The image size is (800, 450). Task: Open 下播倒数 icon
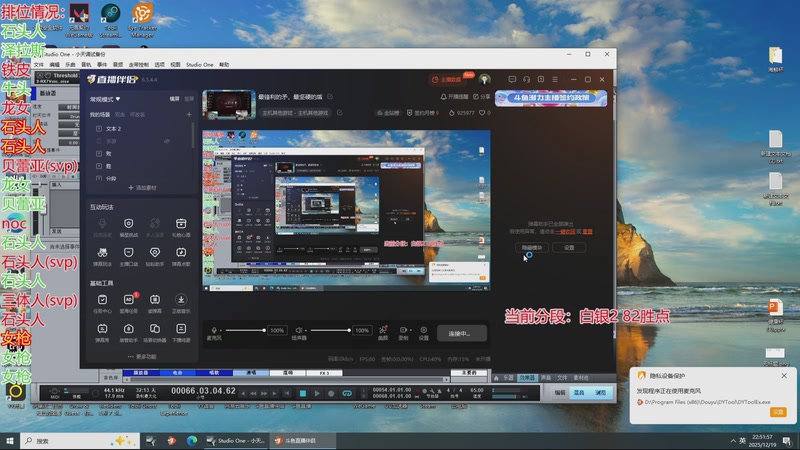click(181, 329)
